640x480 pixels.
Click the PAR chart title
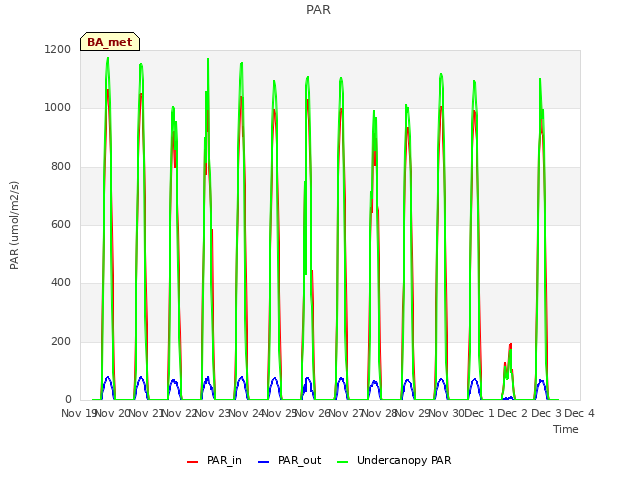point(318,9)
